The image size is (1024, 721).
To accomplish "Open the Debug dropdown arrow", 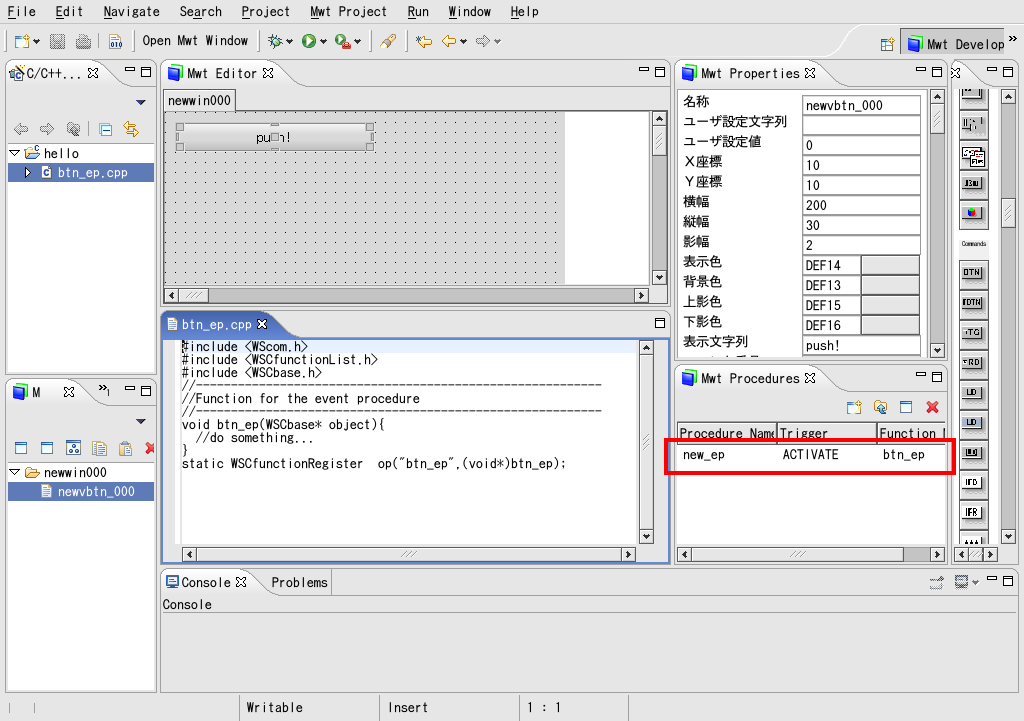I will pyautogui.click(x=289, y=42).
